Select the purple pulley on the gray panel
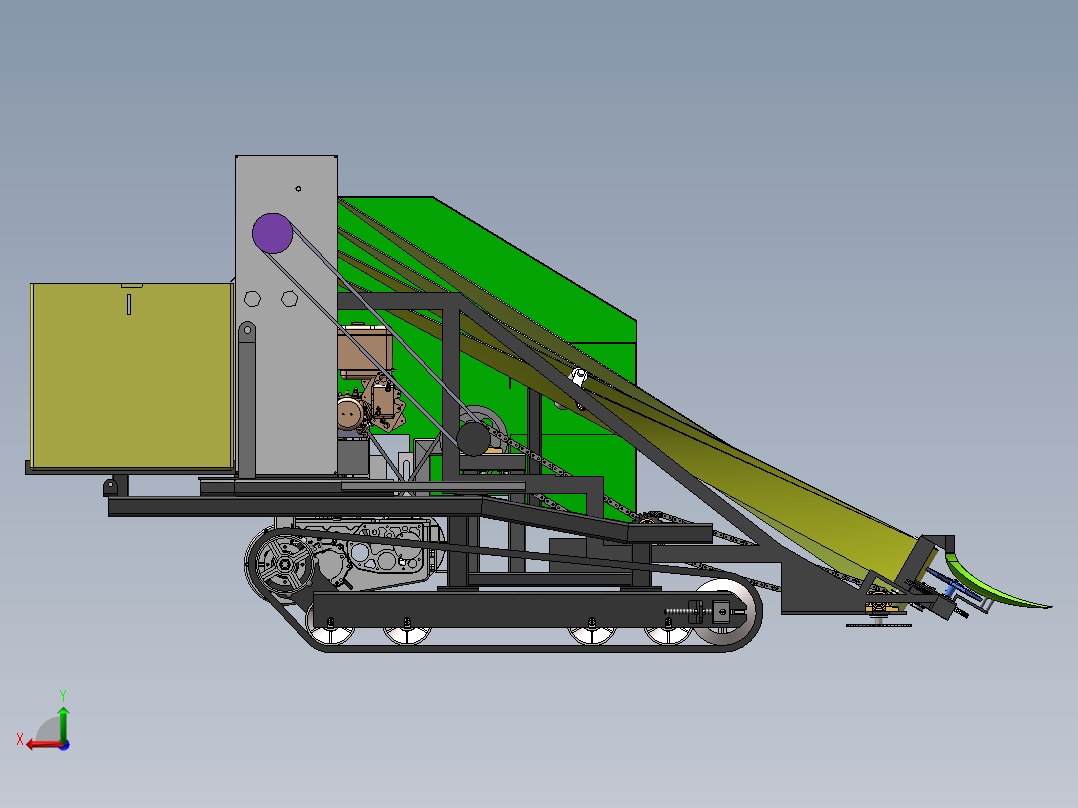The height and width of the screenshot is (808, 1078). tap(272, 233)
